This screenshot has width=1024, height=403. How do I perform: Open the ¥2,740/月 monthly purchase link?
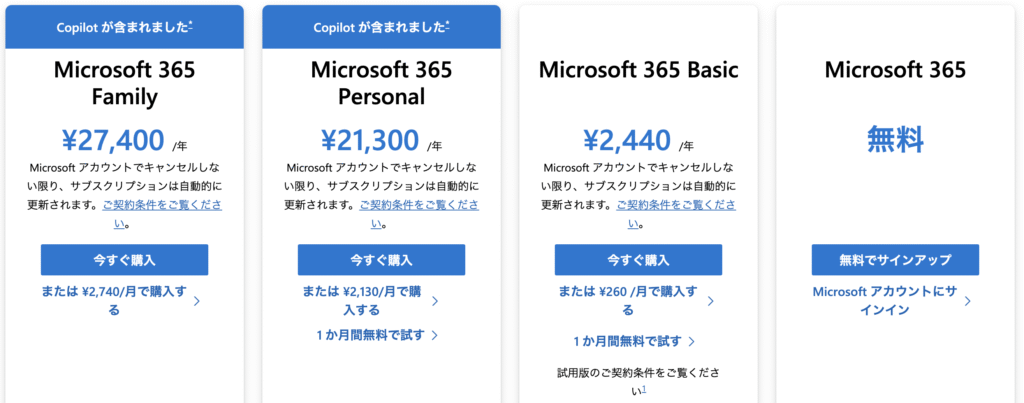(x=114, y=301)
